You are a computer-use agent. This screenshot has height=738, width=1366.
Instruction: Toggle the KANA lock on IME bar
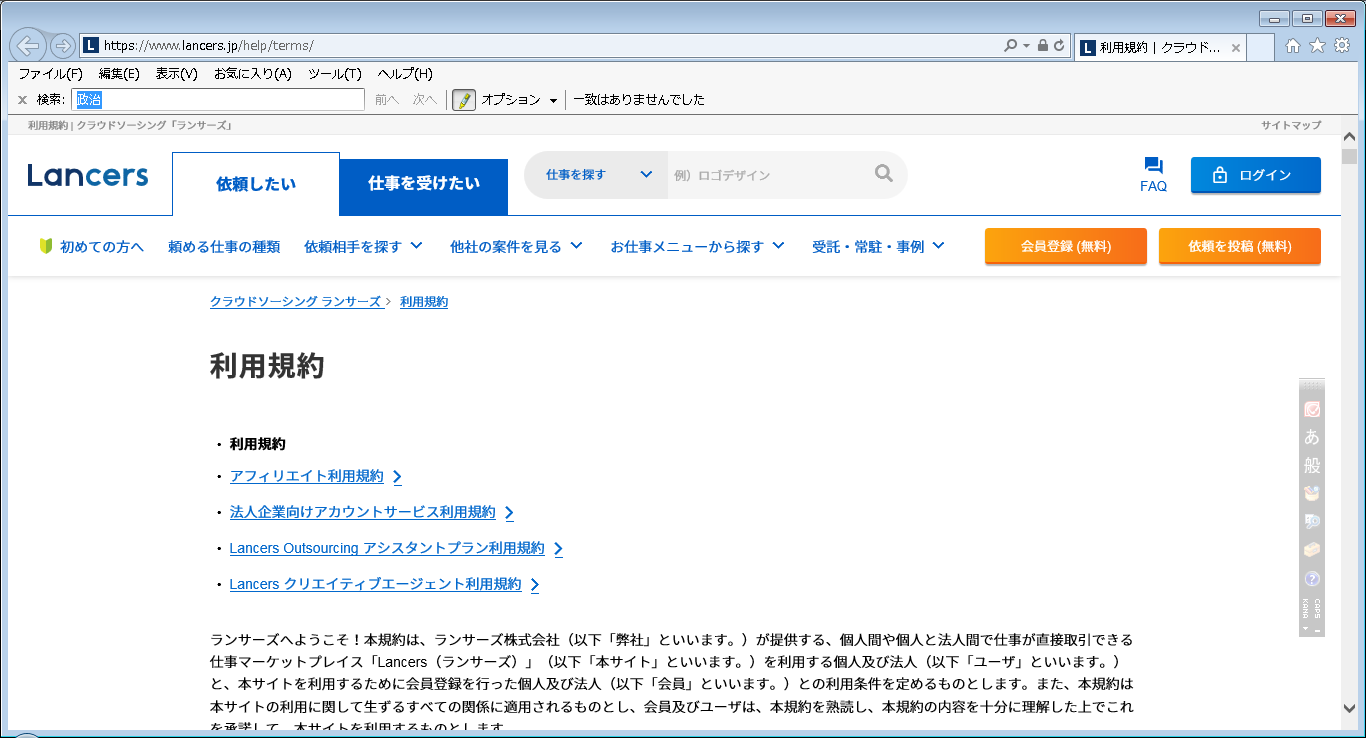(1306, 609)
